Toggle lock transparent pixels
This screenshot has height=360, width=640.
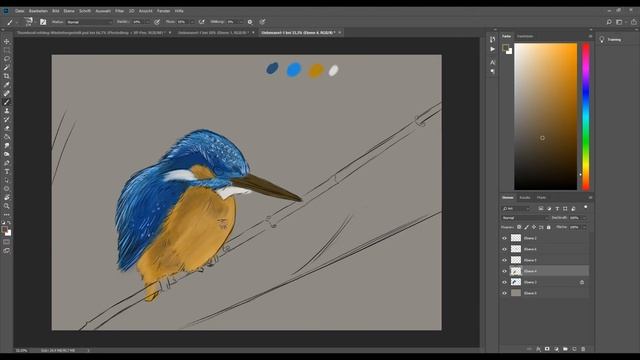pyautogui.click(x=519, y=227)
